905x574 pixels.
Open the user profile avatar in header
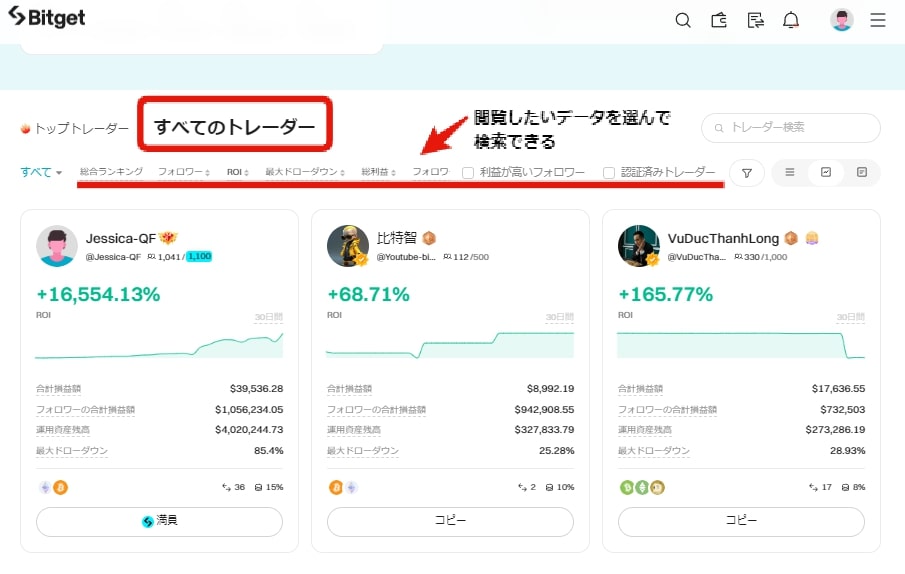click(842, 20)
